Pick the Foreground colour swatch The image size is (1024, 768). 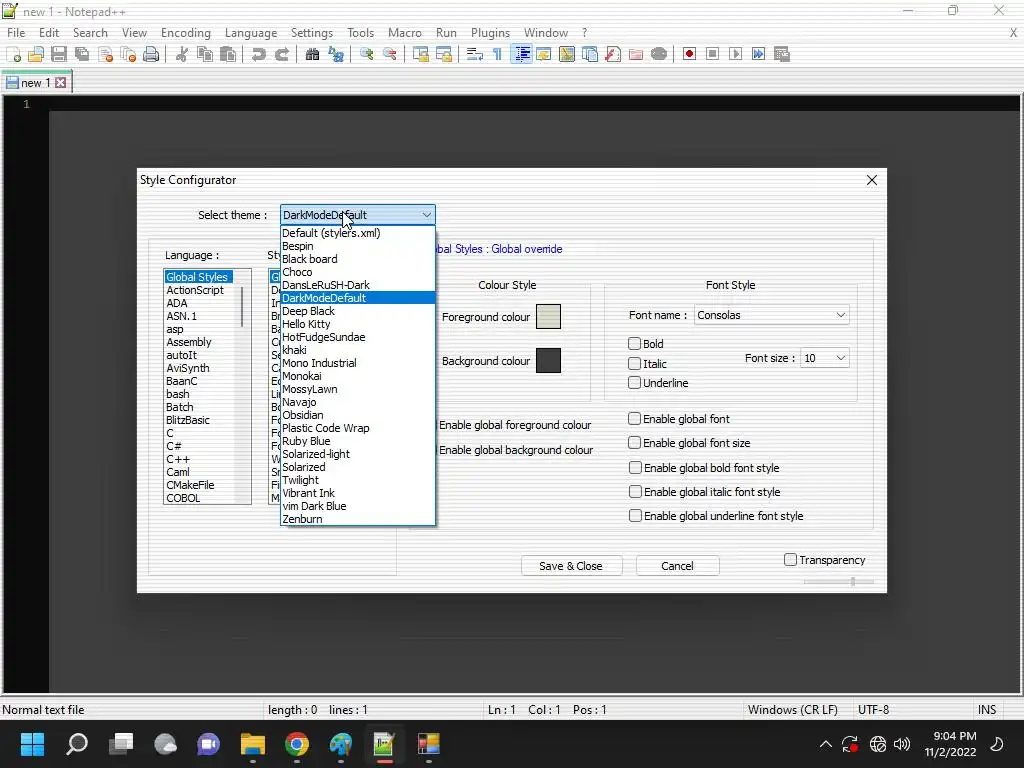pos(548,317)
